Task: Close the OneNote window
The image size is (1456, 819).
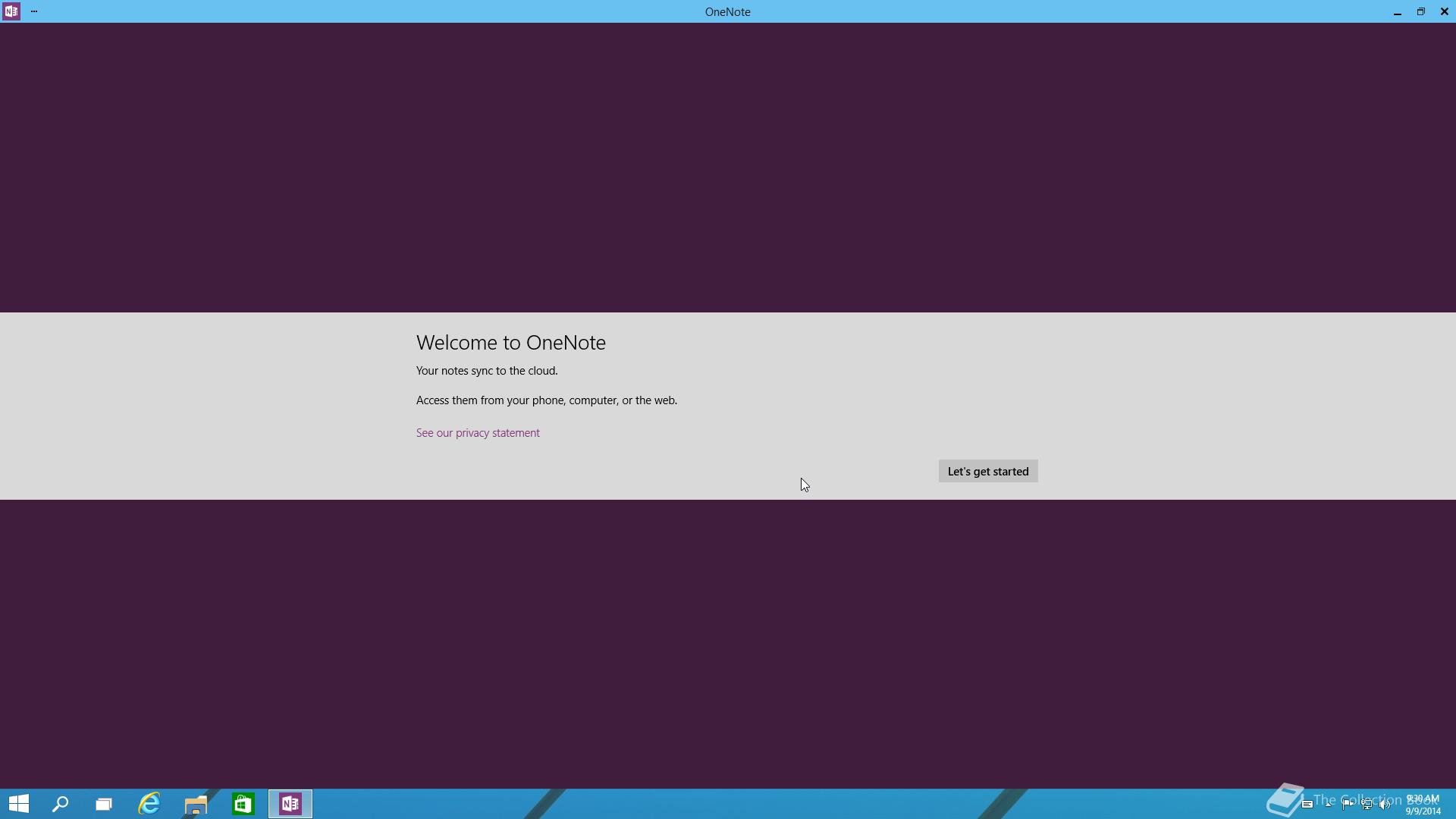Action: 1444,11
